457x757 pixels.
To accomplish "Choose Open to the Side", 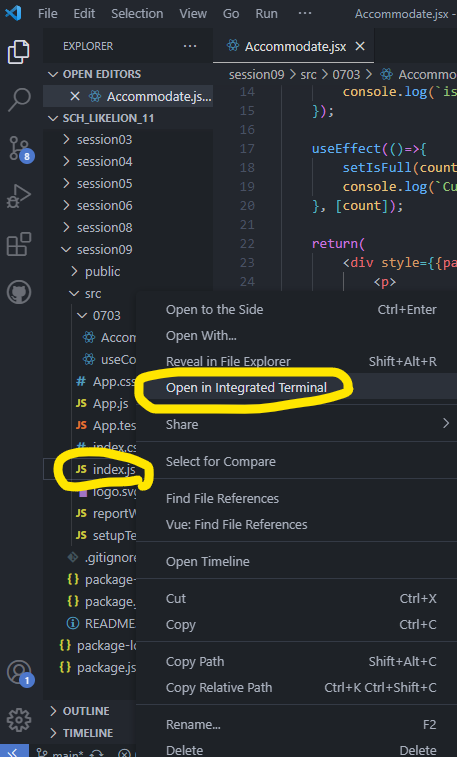I will [297, 309].
